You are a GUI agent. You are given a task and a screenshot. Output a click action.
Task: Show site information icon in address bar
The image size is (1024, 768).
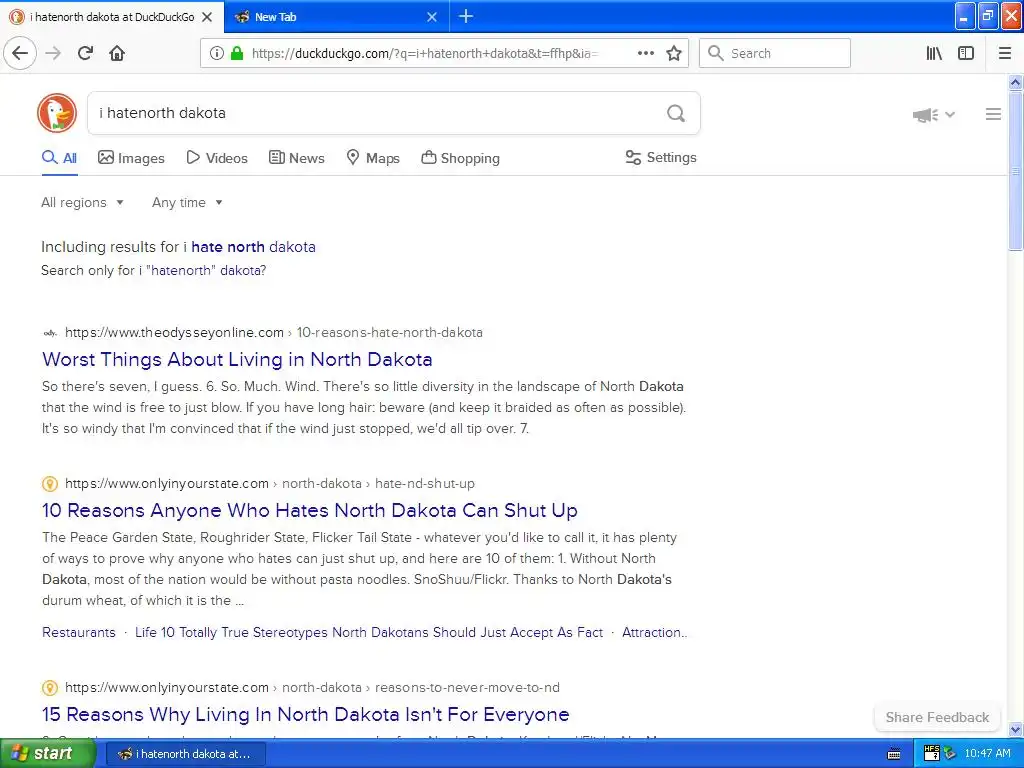point(217,53)
